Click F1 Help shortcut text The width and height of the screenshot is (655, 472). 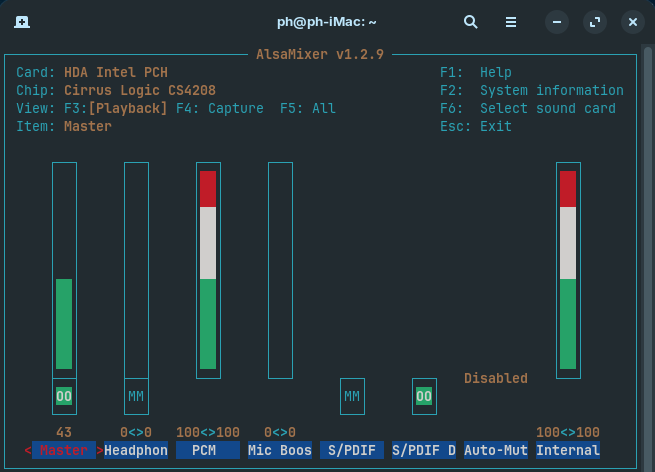click(x=476, y=73)
